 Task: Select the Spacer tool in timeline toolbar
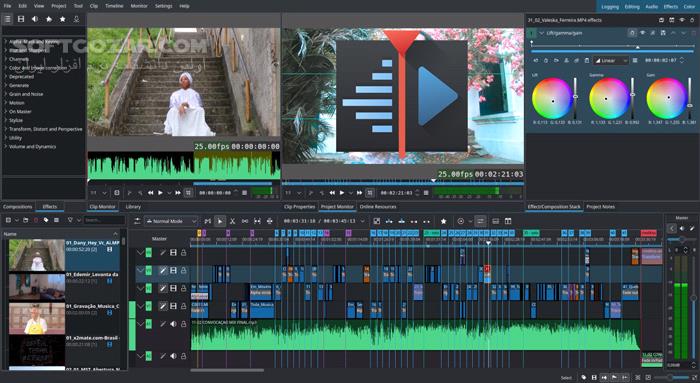pyautogui.click(x=245, y=221)
